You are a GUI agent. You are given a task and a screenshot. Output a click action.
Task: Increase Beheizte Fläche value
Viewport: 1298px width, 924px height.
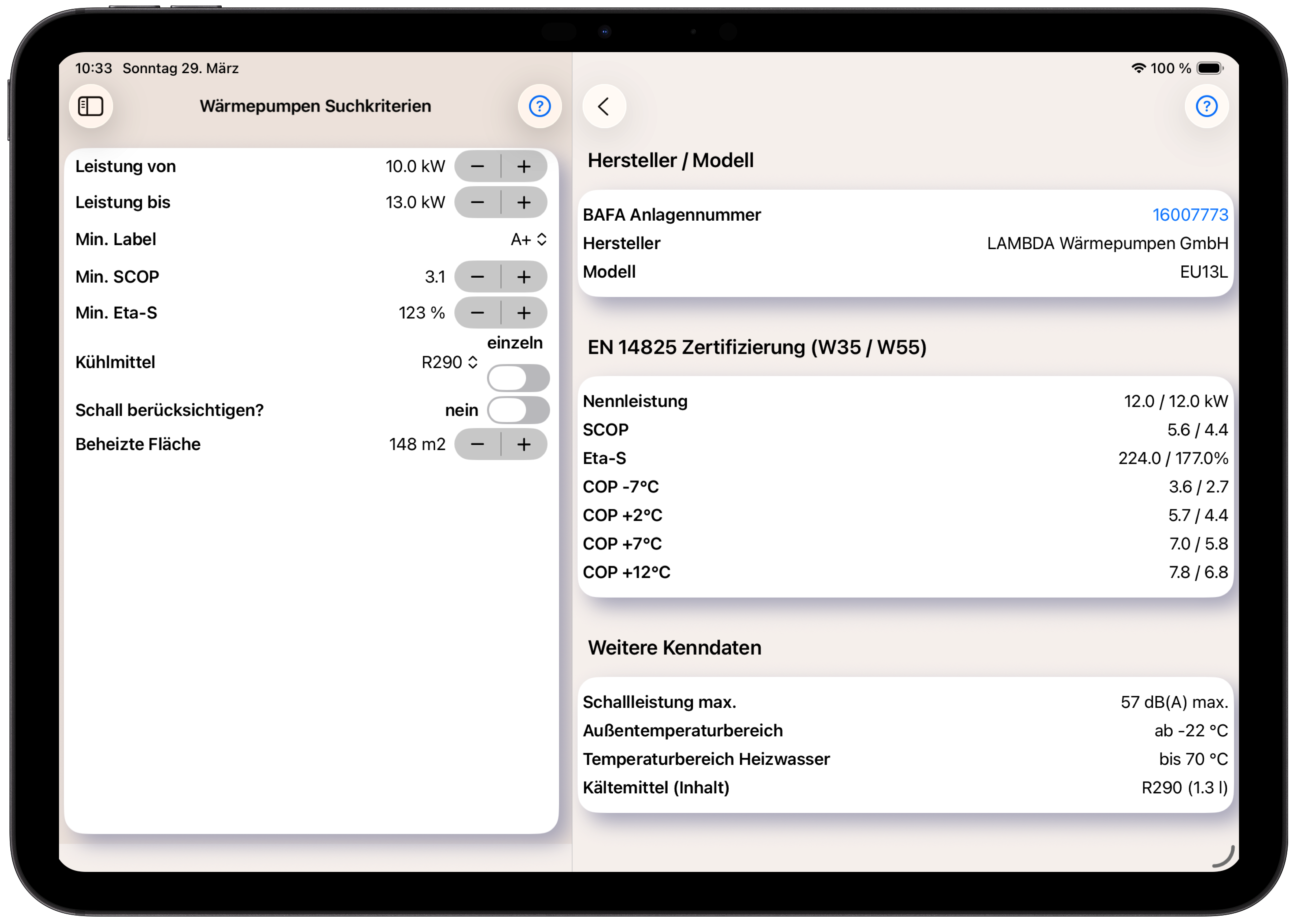pos(523,444)
